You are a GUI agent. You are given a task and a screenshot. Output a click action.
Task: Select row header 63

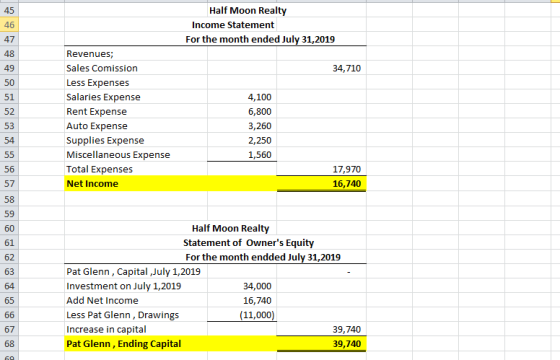pos(9,272)
